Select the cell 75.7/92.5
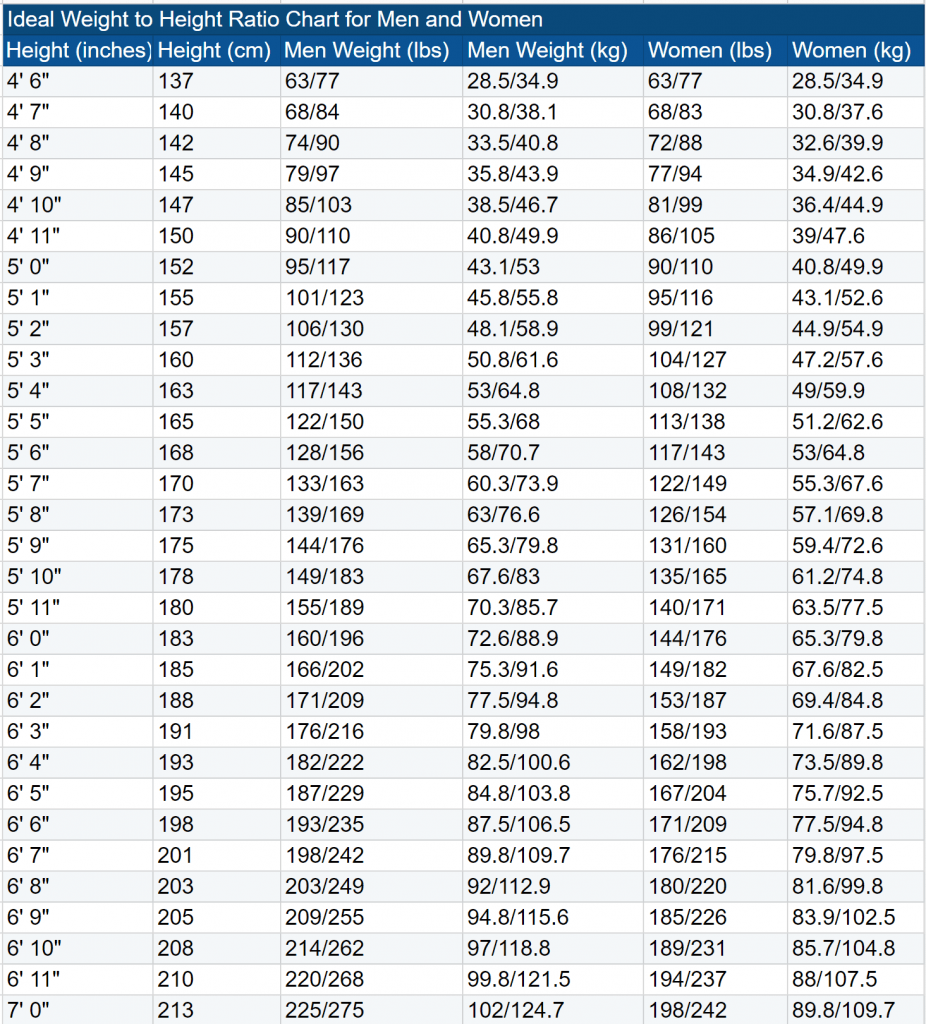Viewport: 926px width, 1024px height. tap(855, 793)
